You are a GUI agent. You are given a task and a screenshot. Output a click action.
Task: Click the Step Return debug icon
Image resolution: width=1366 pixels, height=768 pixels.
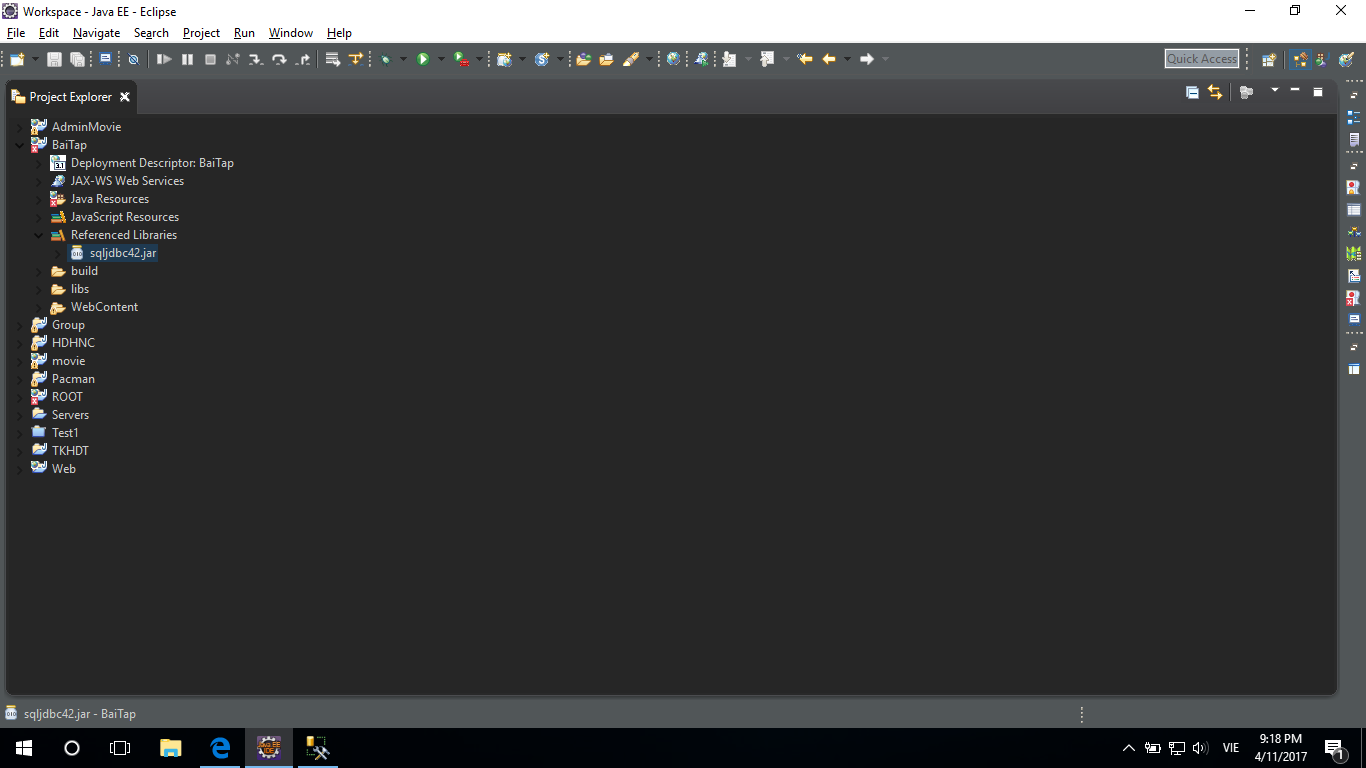(x=303, y=59)
